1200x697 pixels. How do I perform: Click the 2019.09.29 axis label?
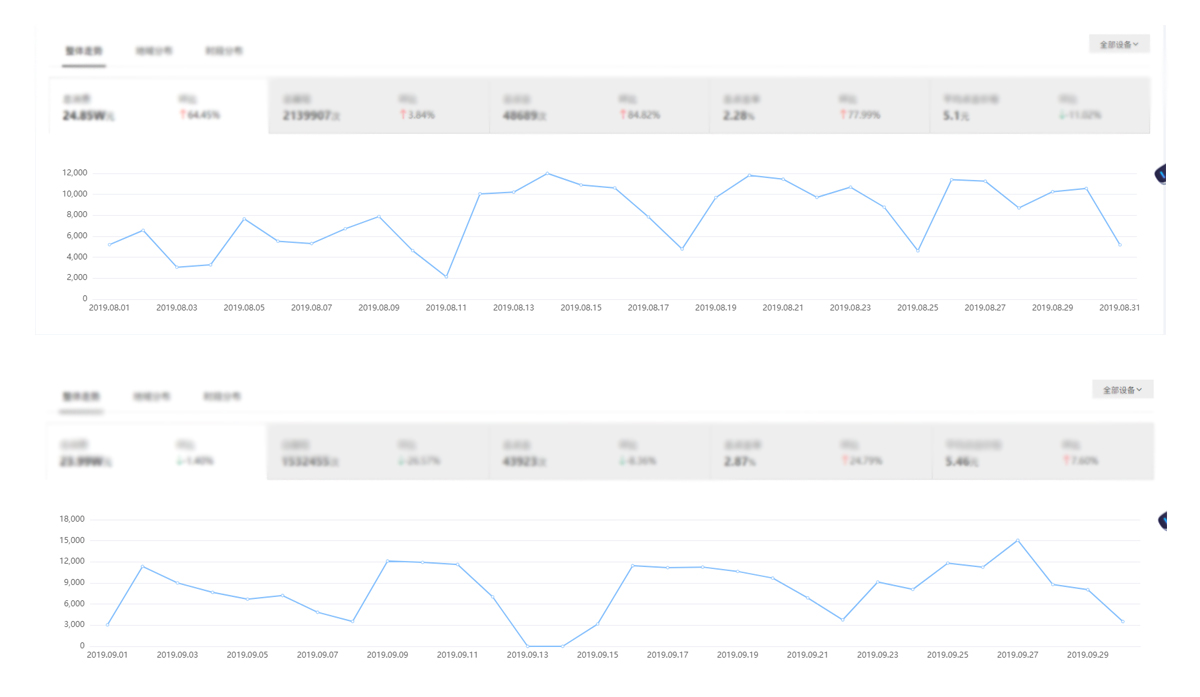pos(1087,655)
